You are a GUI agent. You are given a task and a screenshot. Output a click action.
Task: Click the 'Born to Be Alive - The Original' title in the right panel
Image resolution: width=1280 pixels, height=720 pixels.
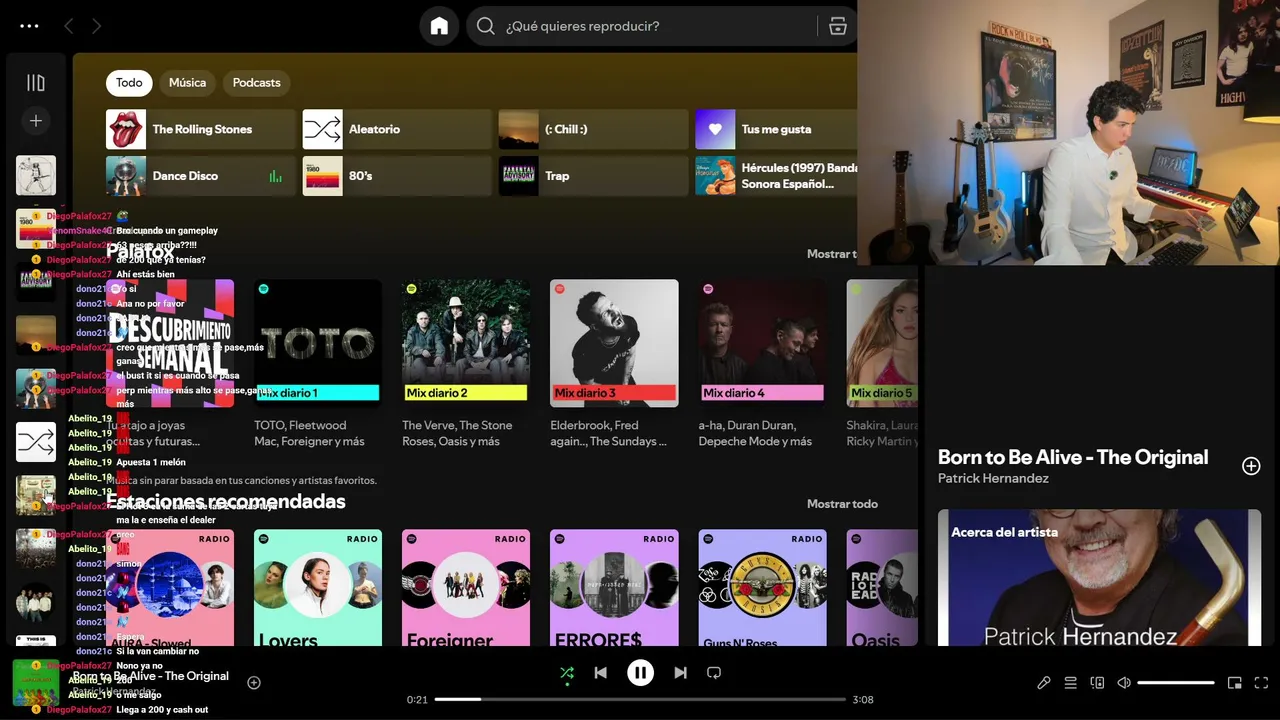pyautogui.click(x=1073, y=457)
